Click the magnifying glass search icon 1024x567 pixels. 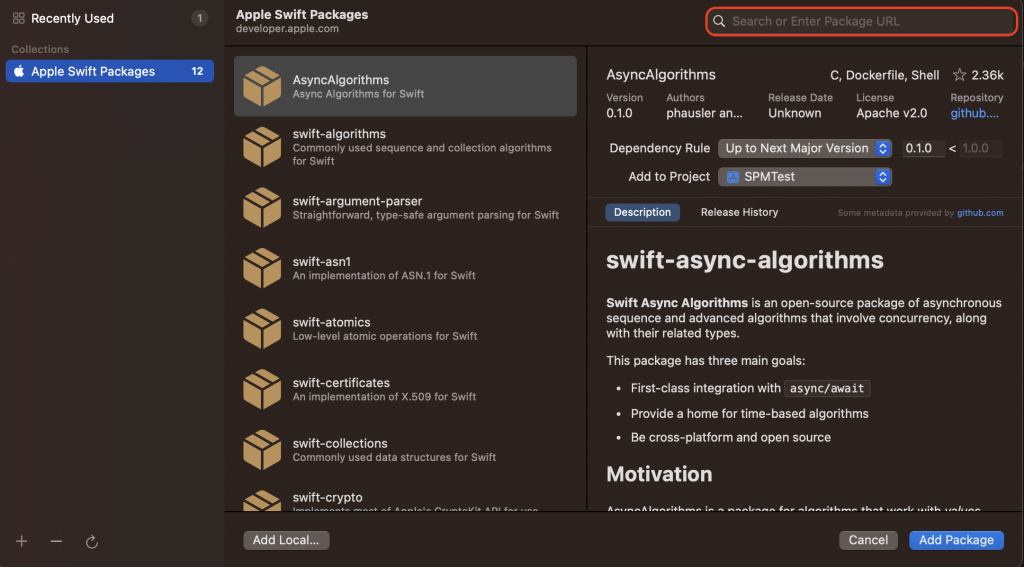click(x=719, y=22)
